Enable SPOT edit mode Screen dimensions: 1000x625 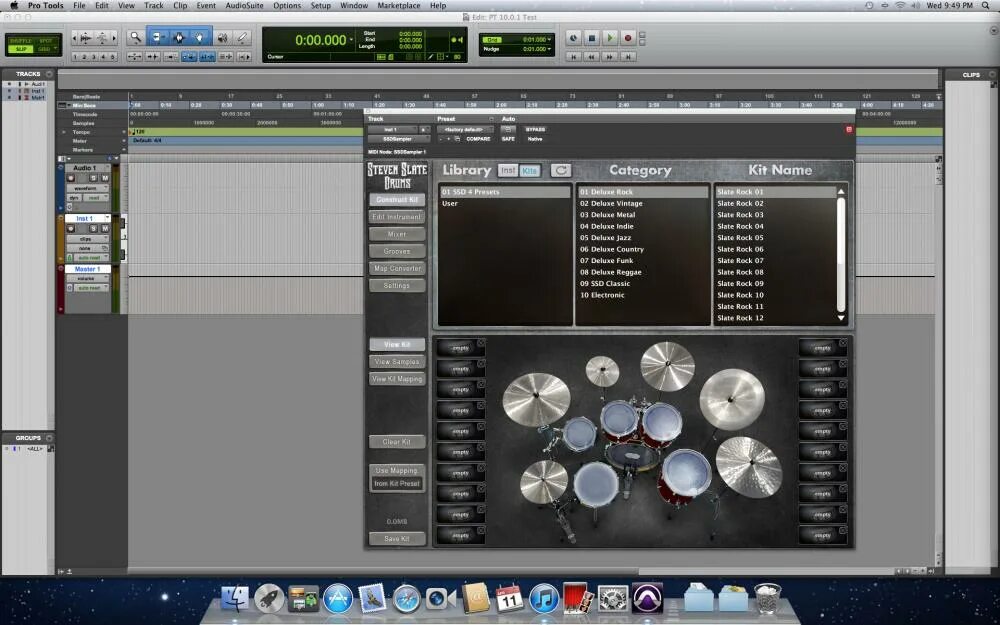pyautogui.click(x=46, y=41)
